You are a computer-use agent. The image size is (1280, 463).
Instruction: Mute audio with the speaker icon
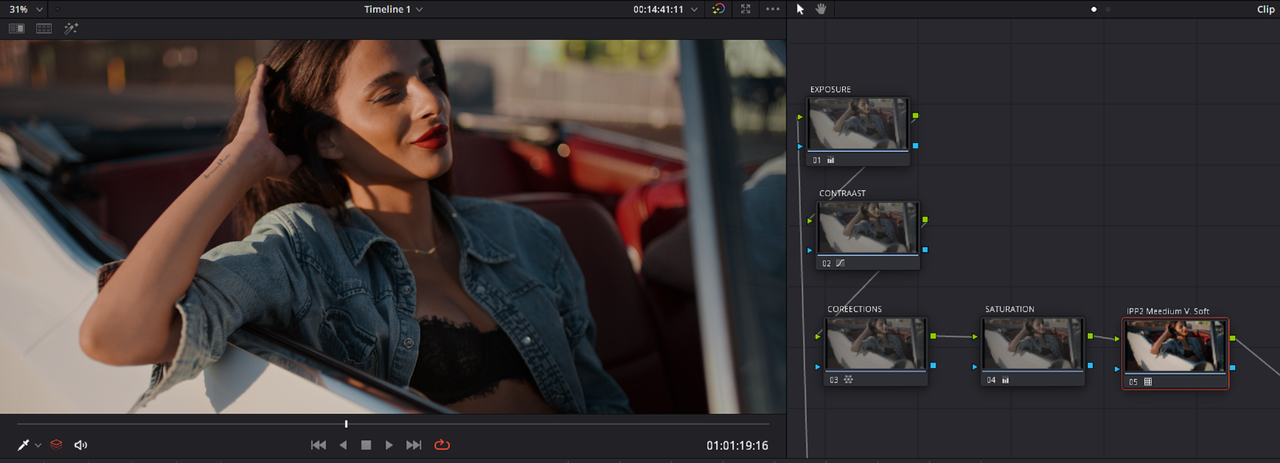click(x=81, y=445)
